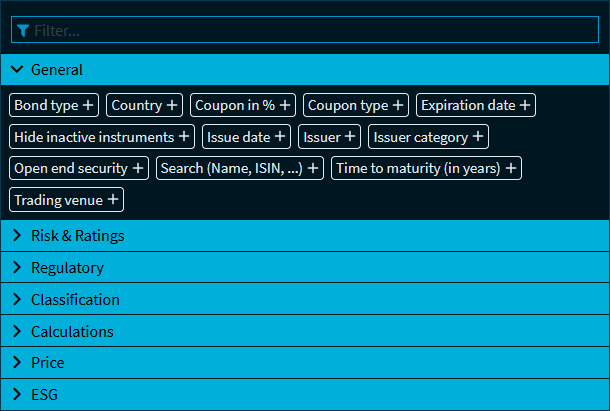The image size is (610, 411).
Task: Click plus icon on Hide inactive instruments
Action: click(x=184, y=136)
